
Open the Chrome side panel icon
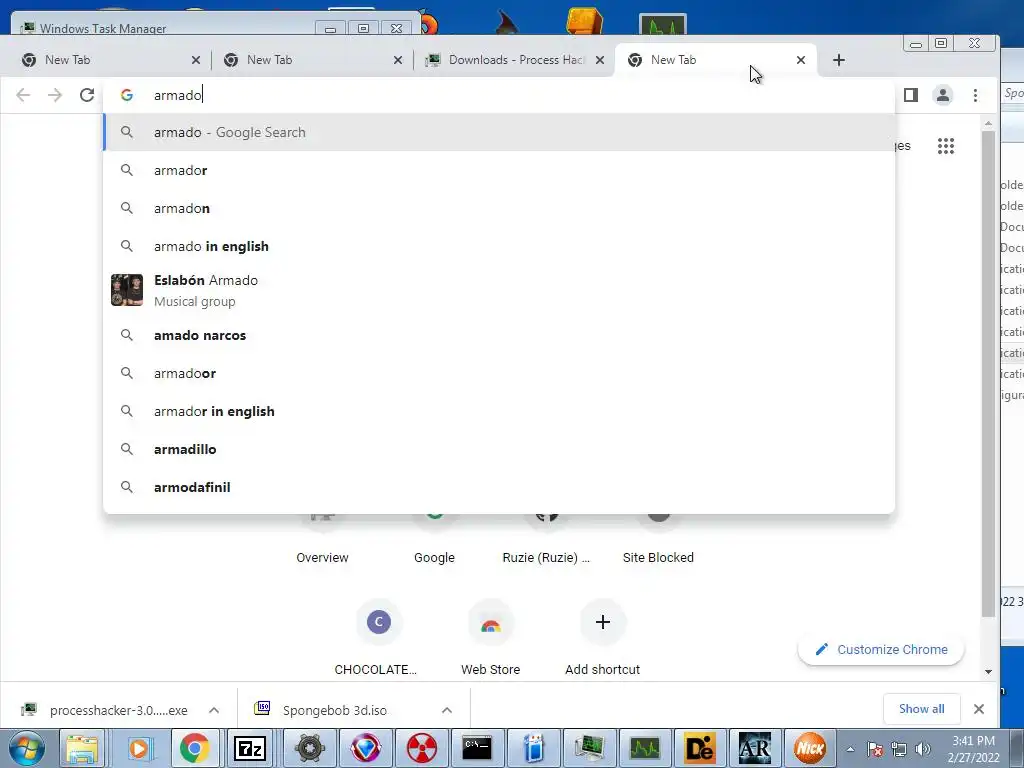911,95
